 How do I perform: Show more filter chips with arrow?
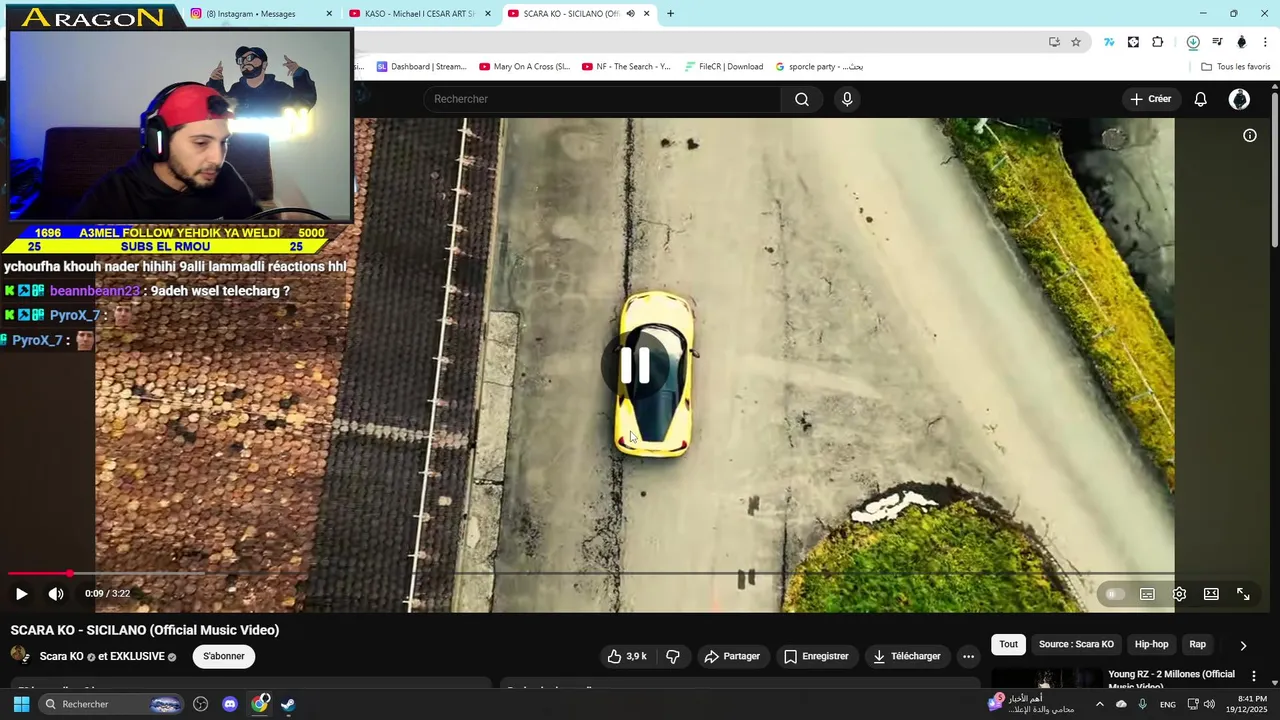[x=1243, y=646]
